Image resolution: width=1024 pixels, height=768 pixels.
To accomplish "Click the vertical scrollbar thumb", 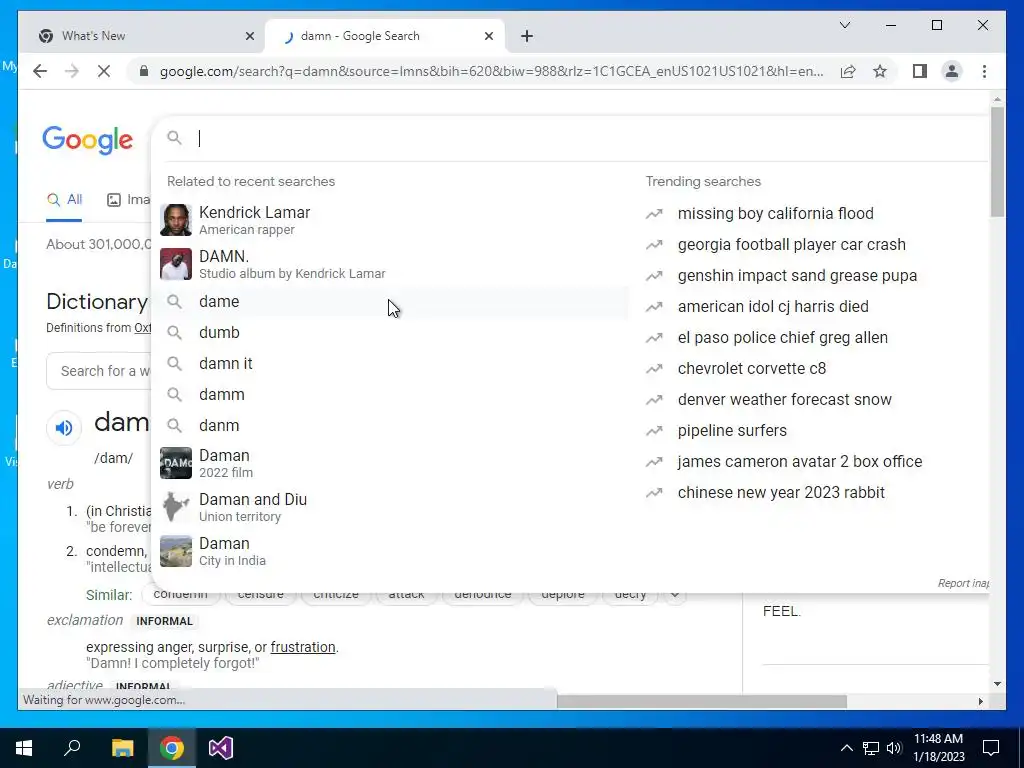I will click(997, 161).
